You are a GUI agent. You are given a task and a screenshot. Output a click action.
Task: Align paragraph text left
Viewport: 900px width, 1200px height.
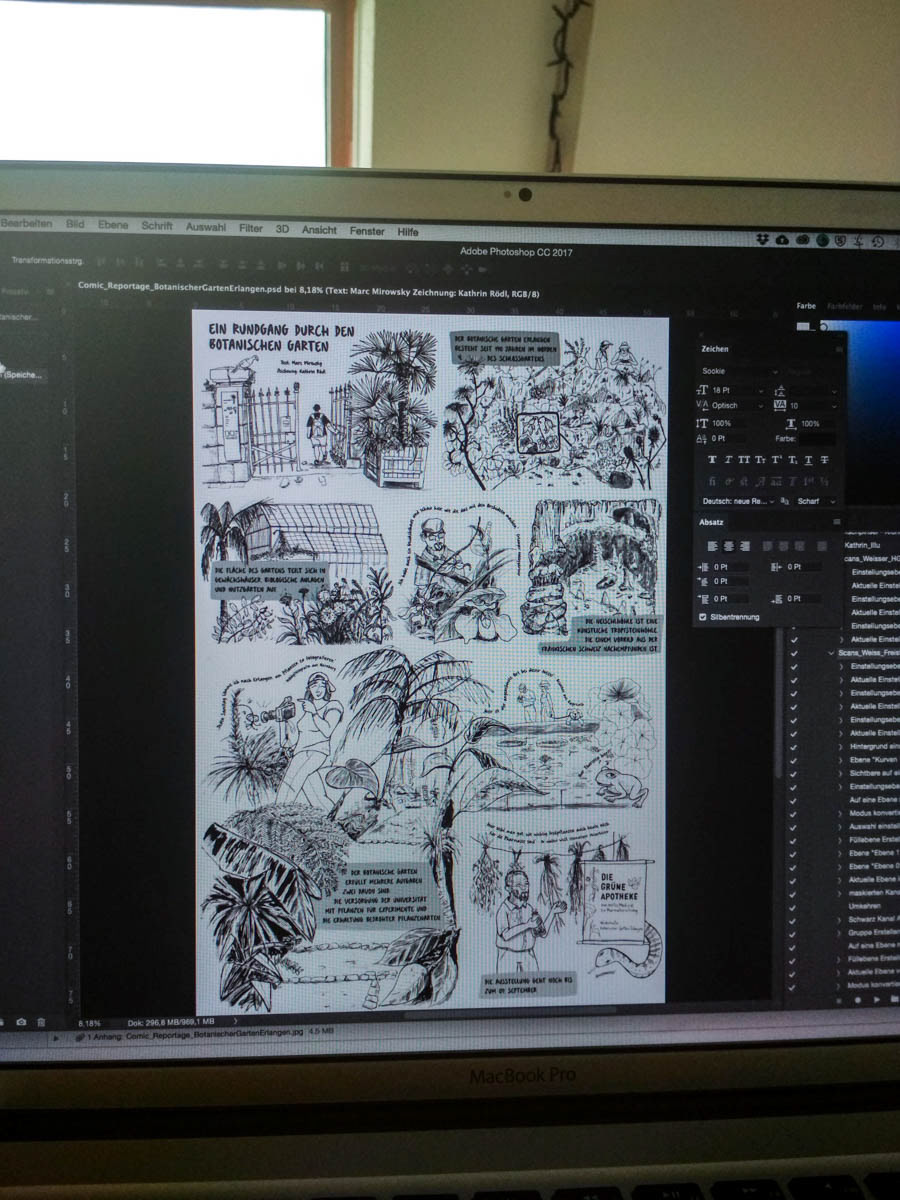(x=713, y=545)
